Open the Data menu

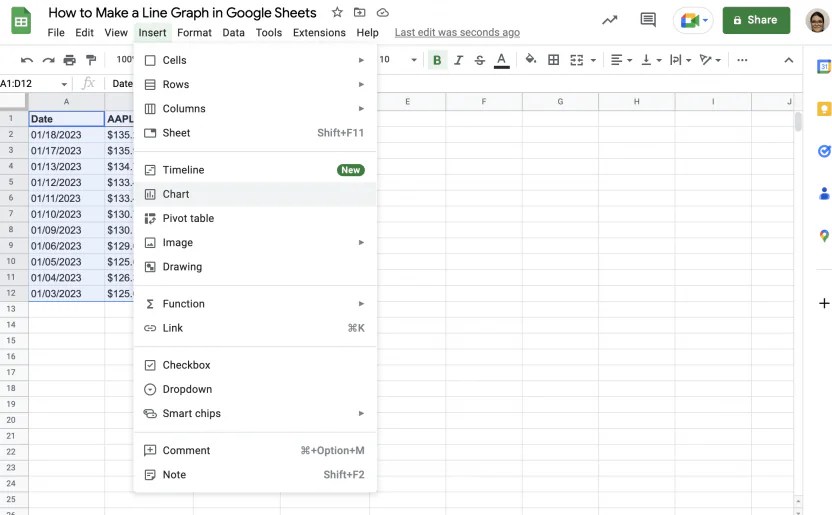click(x=233, y=33)
